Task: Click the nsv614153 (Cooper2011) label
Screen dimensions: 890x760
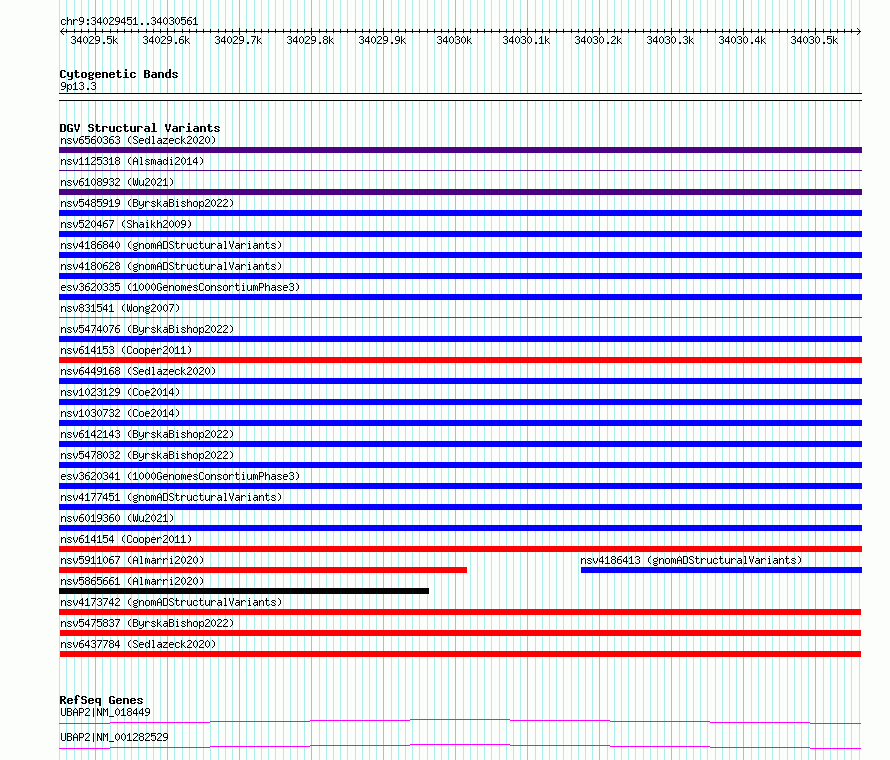Action: tap(126, 350)
